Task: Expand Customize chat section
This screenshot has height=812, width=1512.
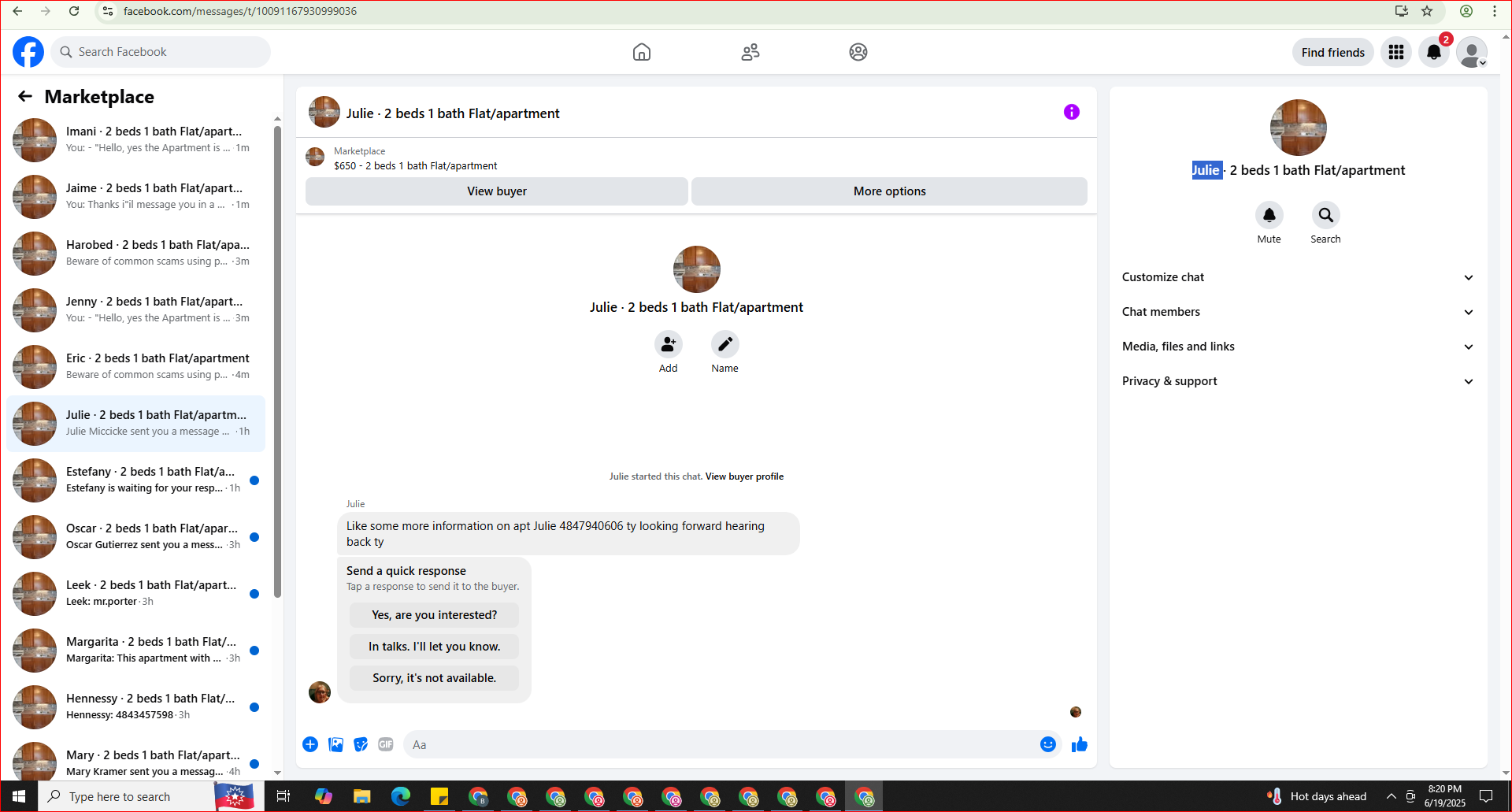Action: tap(1298, 277)
